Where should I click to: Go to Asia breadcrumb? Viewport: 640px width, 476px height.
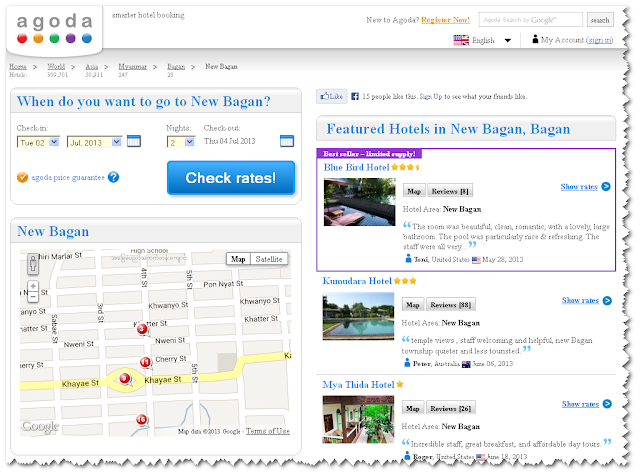tap(92, 67)
